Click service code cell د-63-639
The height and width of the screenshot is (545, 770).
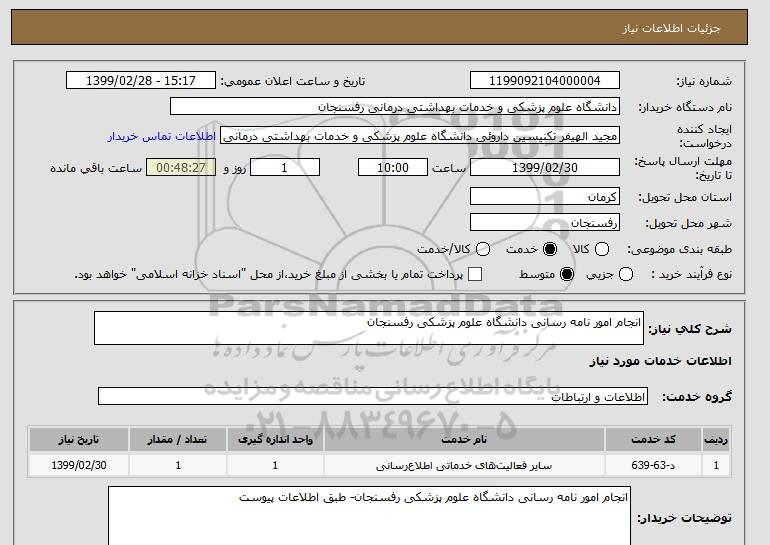[x=653, y=465]
